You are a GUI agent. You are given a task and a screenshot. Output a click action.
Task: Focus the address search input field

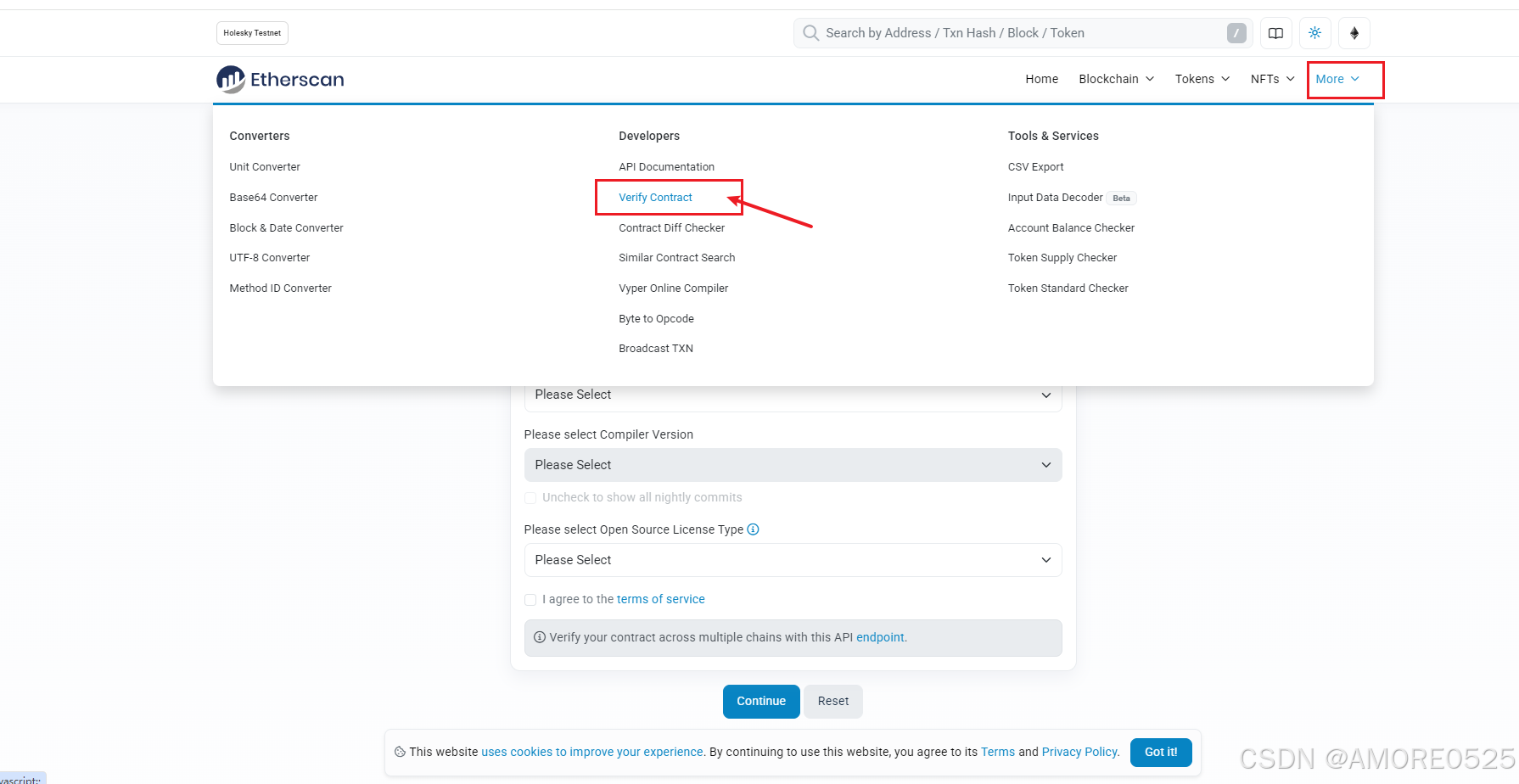[1022, 33]
